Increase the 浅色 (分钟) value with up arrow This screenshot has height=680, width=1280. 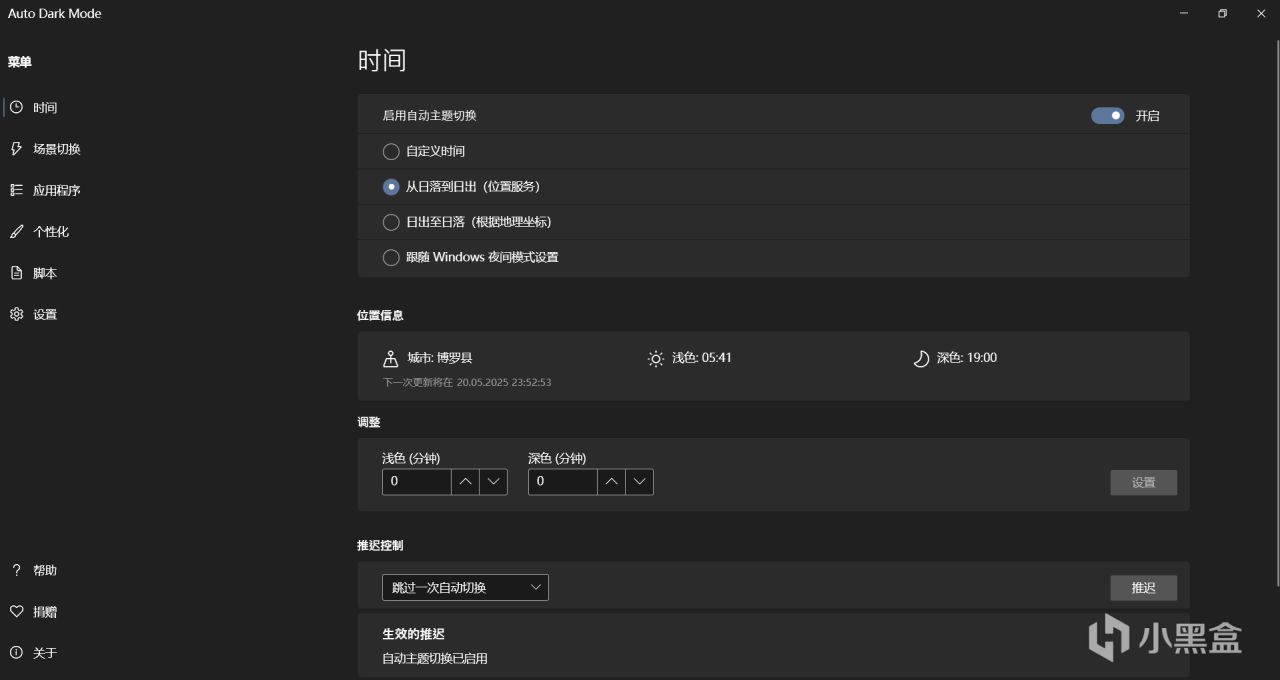(465, 482)
